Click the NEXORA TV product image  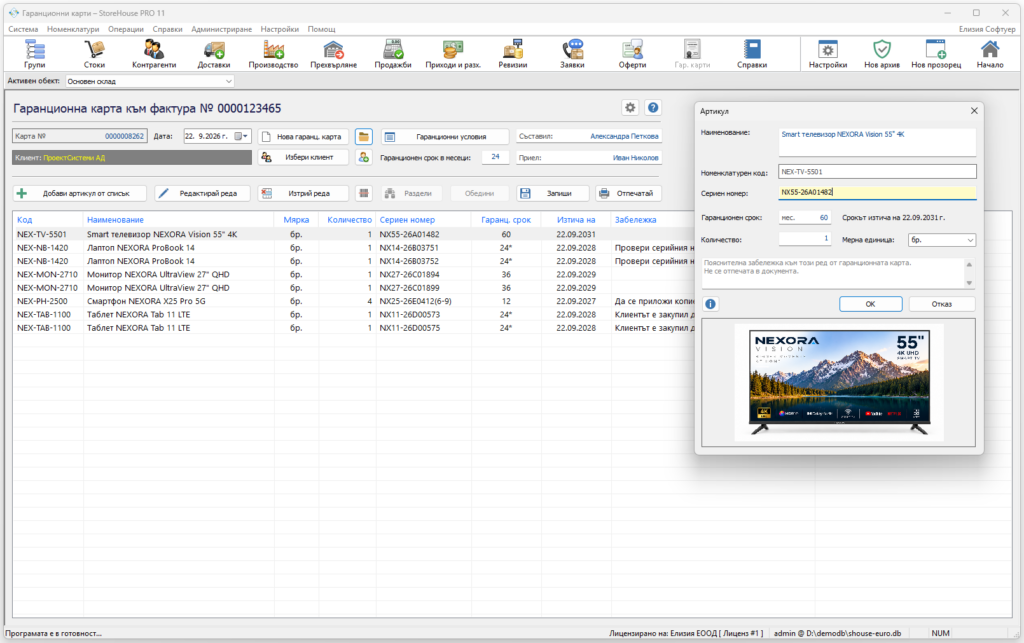(x=839, y=383)
